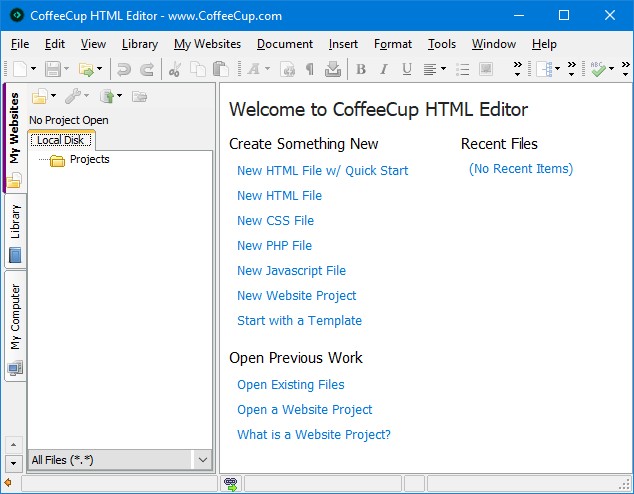634x494 pixels.
Task: Open the Open file dropdown arrow in toolbar
Action: tap(100, 69)
